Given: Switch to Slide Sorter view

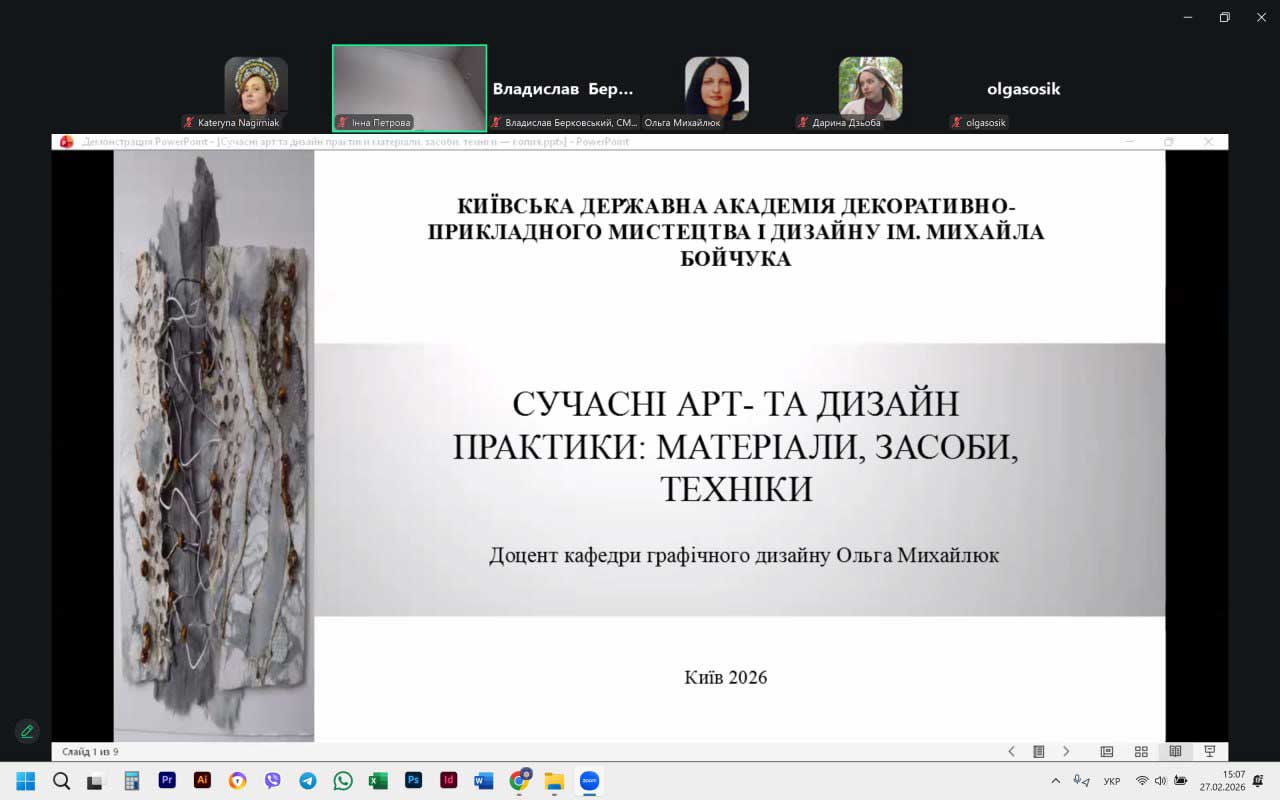Looking at the screenshot, I should coord(1141,751).
